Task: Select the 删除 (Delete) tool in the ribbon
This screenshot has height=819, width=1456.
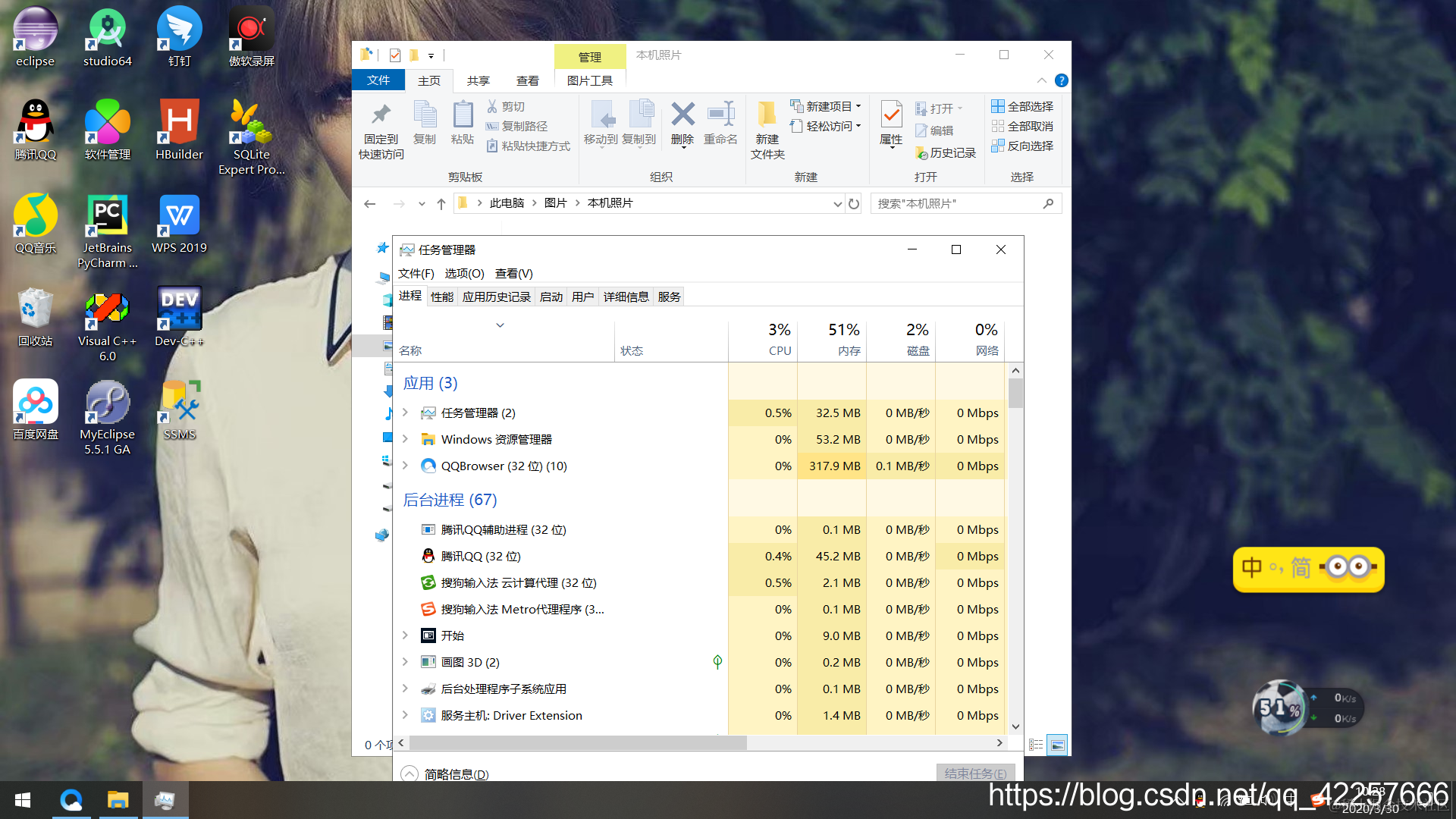Action: (682, 126)
